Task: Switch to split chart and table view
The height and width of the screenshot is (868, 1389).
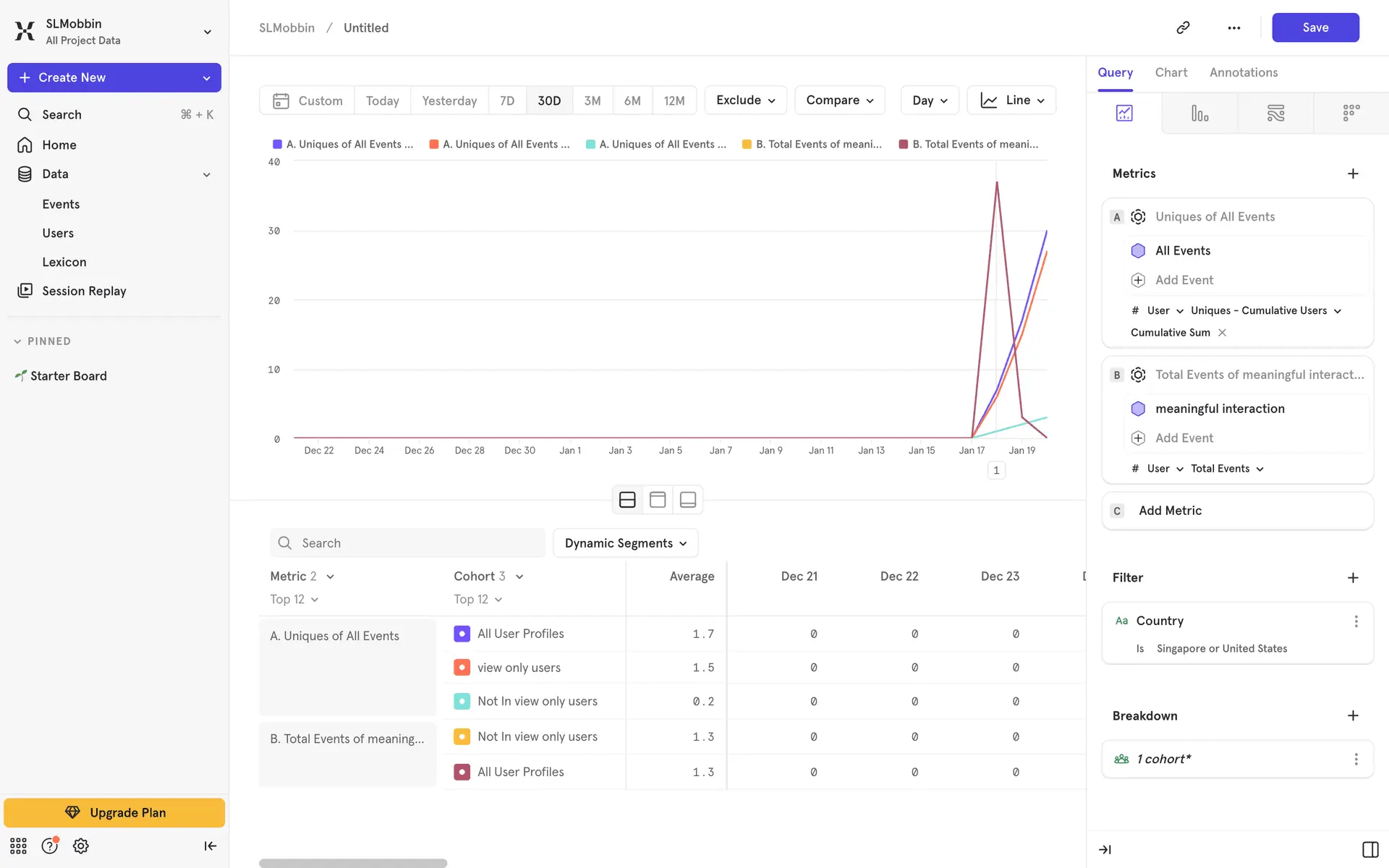Action: 627,500
